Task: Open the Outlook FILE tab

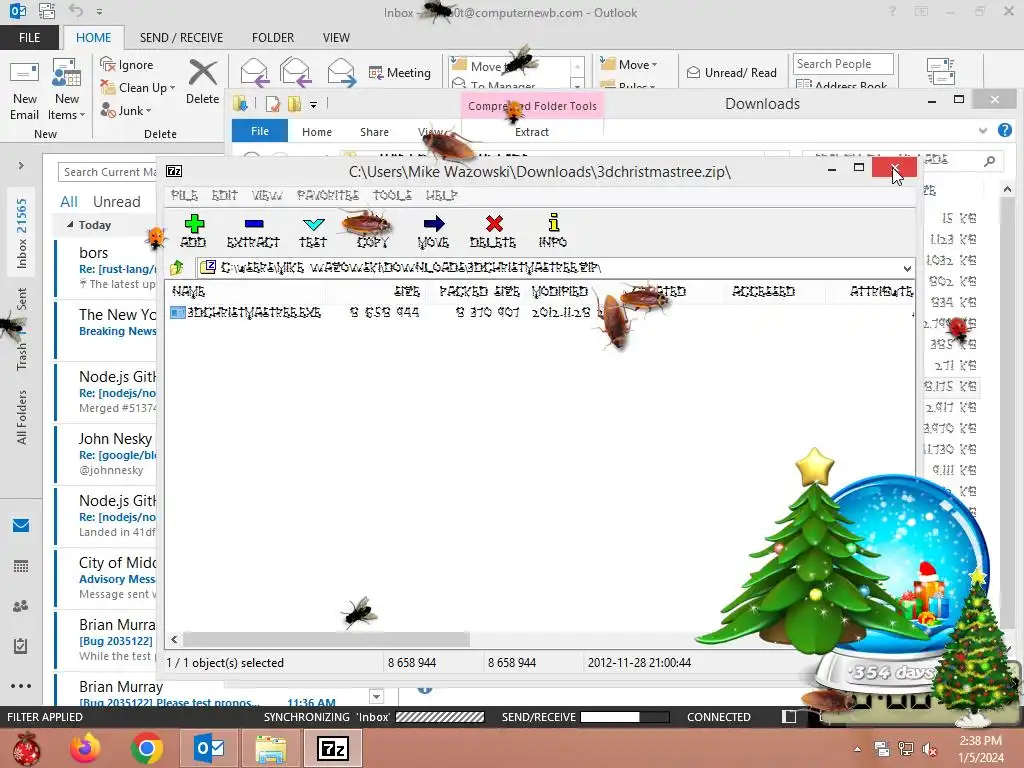Action: 29,37
